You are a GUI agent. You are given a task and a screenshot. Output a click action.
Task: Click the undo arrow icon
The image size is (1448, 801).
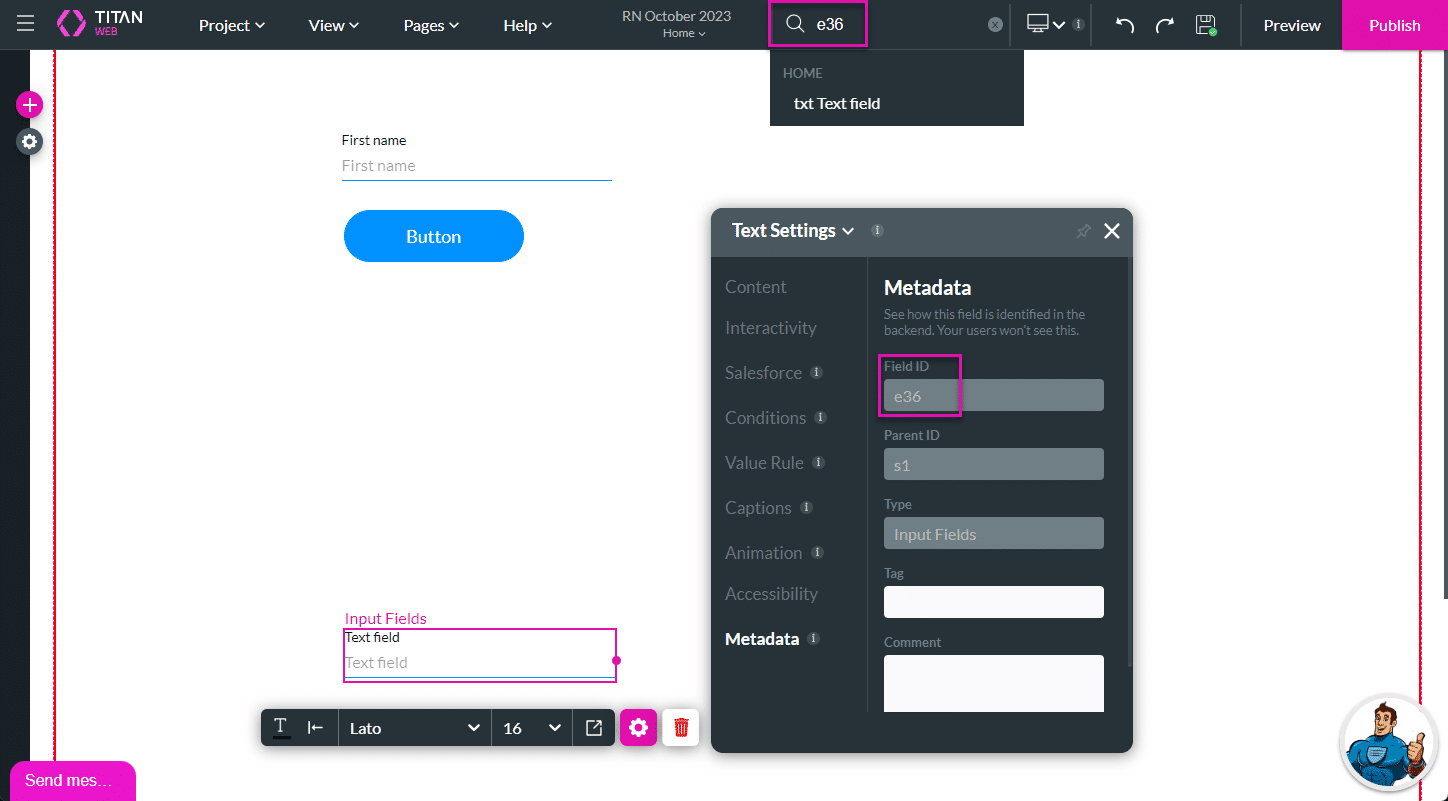click(x=1125, y=25)
